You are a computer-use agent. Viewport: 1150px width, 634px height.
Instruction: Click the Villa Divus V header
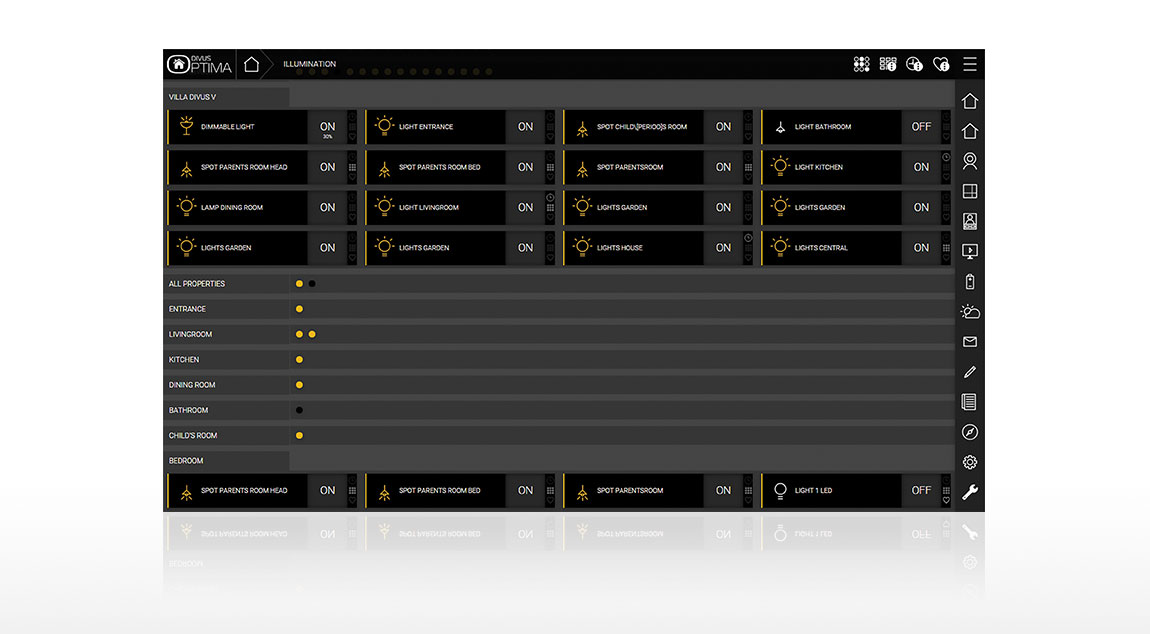(192, 97)
